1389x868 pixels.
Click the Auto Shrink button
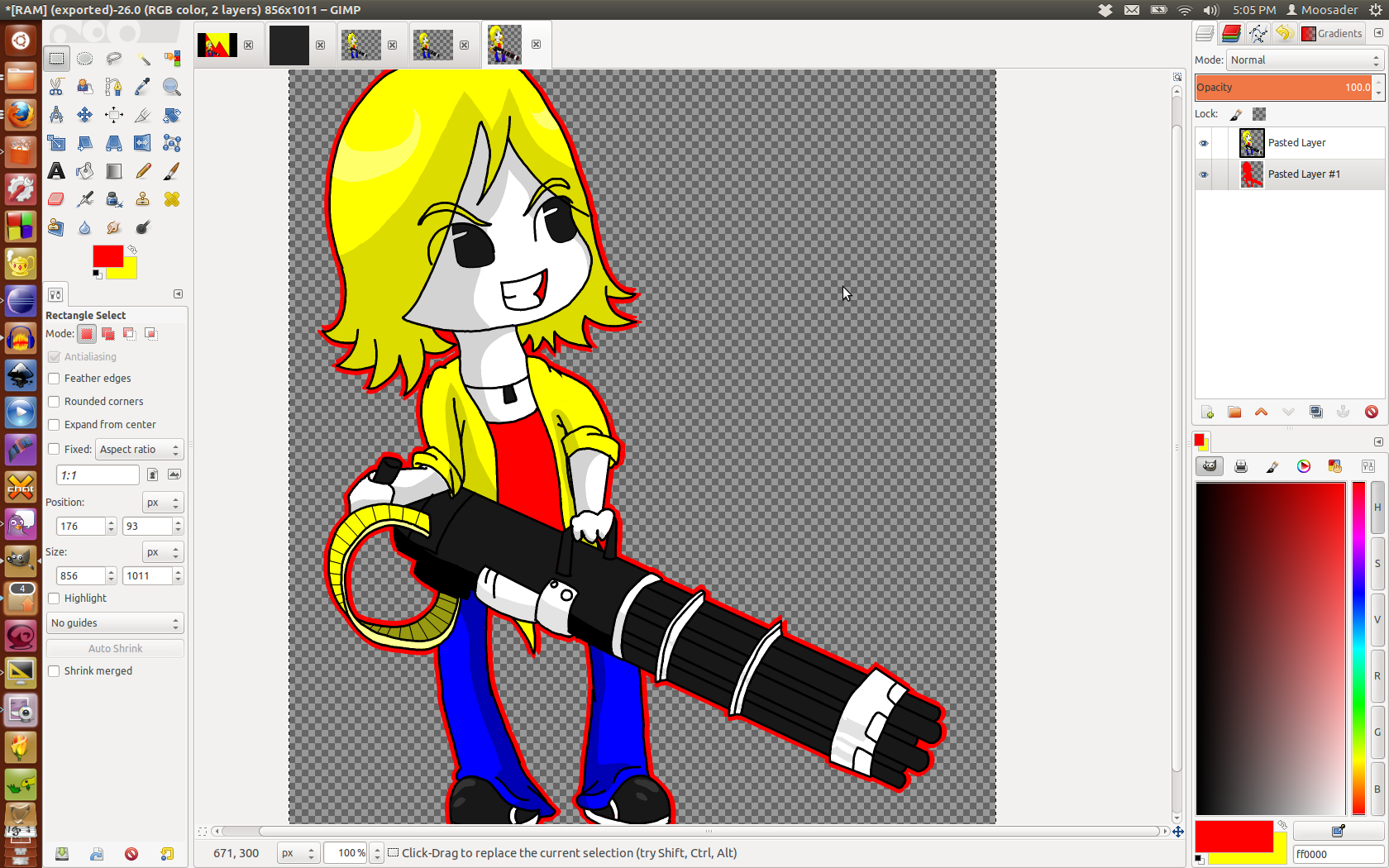[x=115, y=649]
